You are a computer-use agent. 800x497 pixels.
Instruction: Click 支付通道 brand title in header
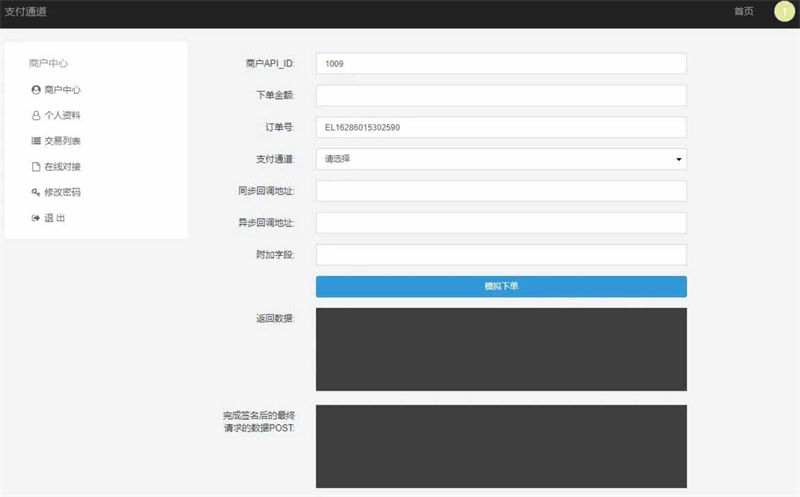click(26, 12)
